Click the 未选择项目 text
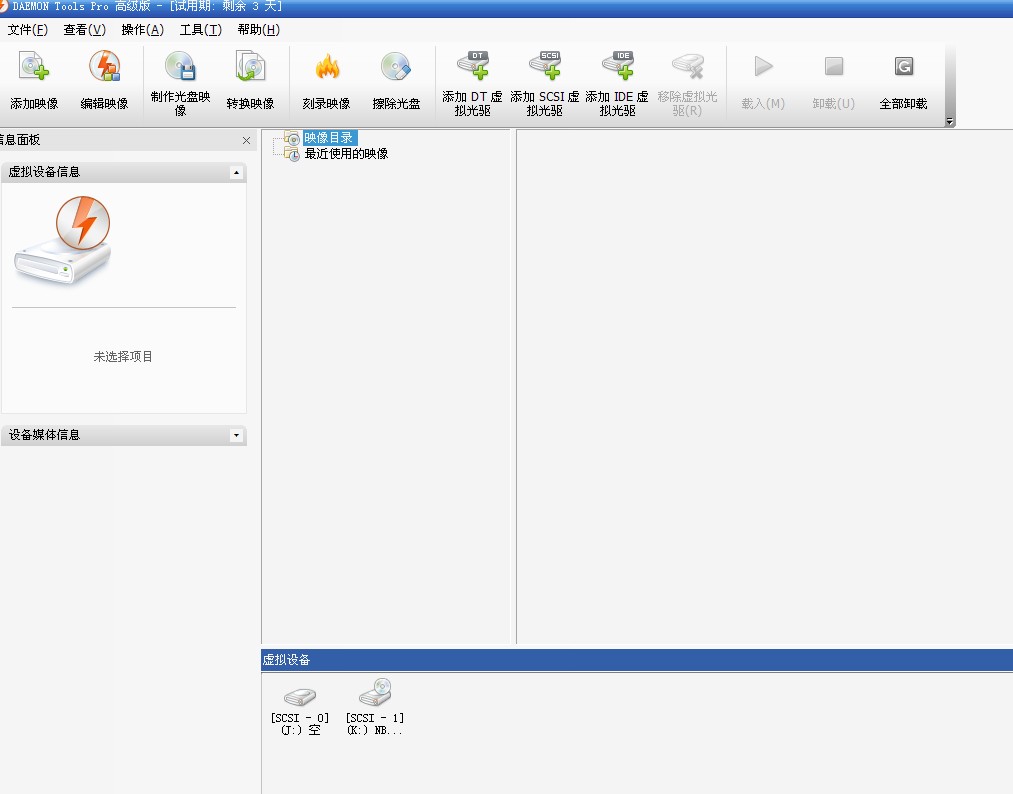1013x794 pixels. click(123, 357)
